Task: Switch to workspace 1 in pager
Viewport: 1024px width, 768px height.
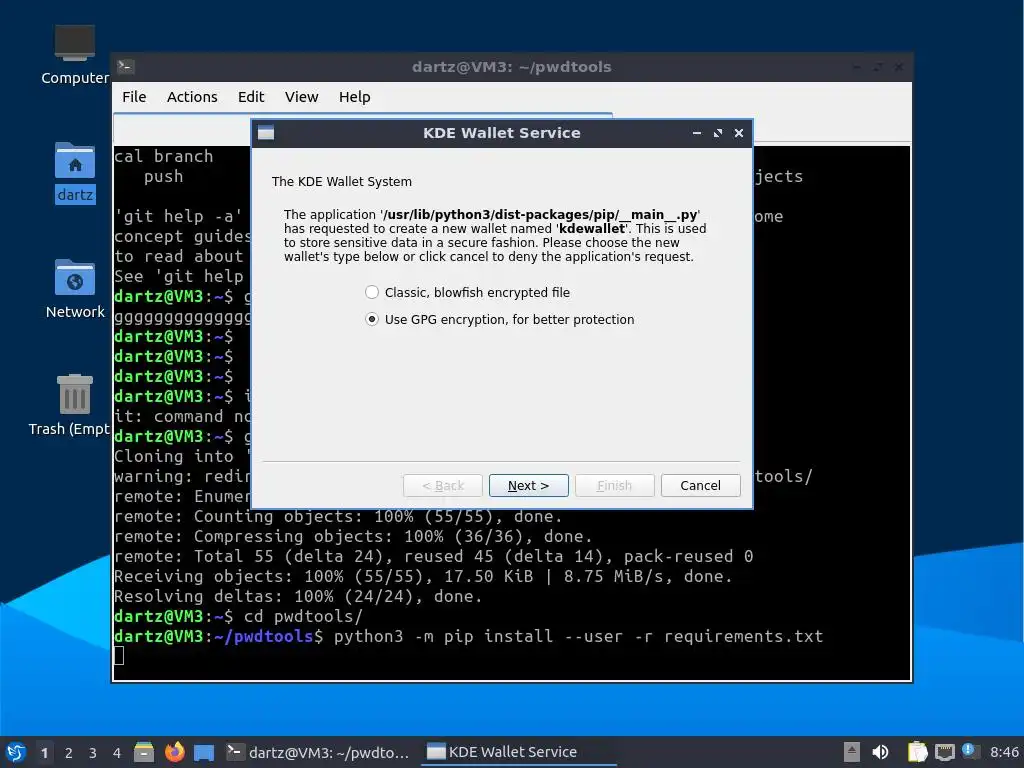Action: click(44, 753)
